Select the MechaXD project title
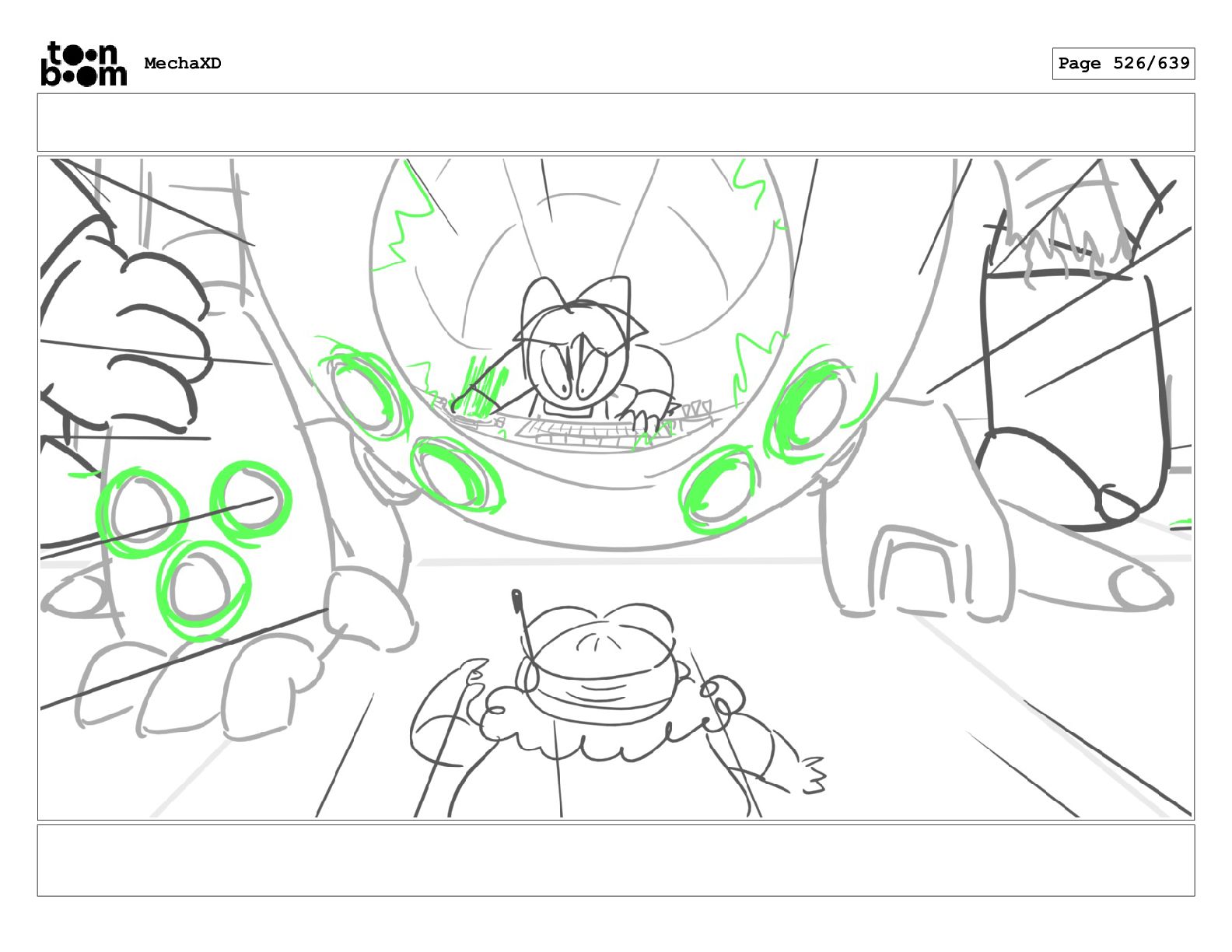Viewport: 1232px width, 952px height. tap(183, 64)
